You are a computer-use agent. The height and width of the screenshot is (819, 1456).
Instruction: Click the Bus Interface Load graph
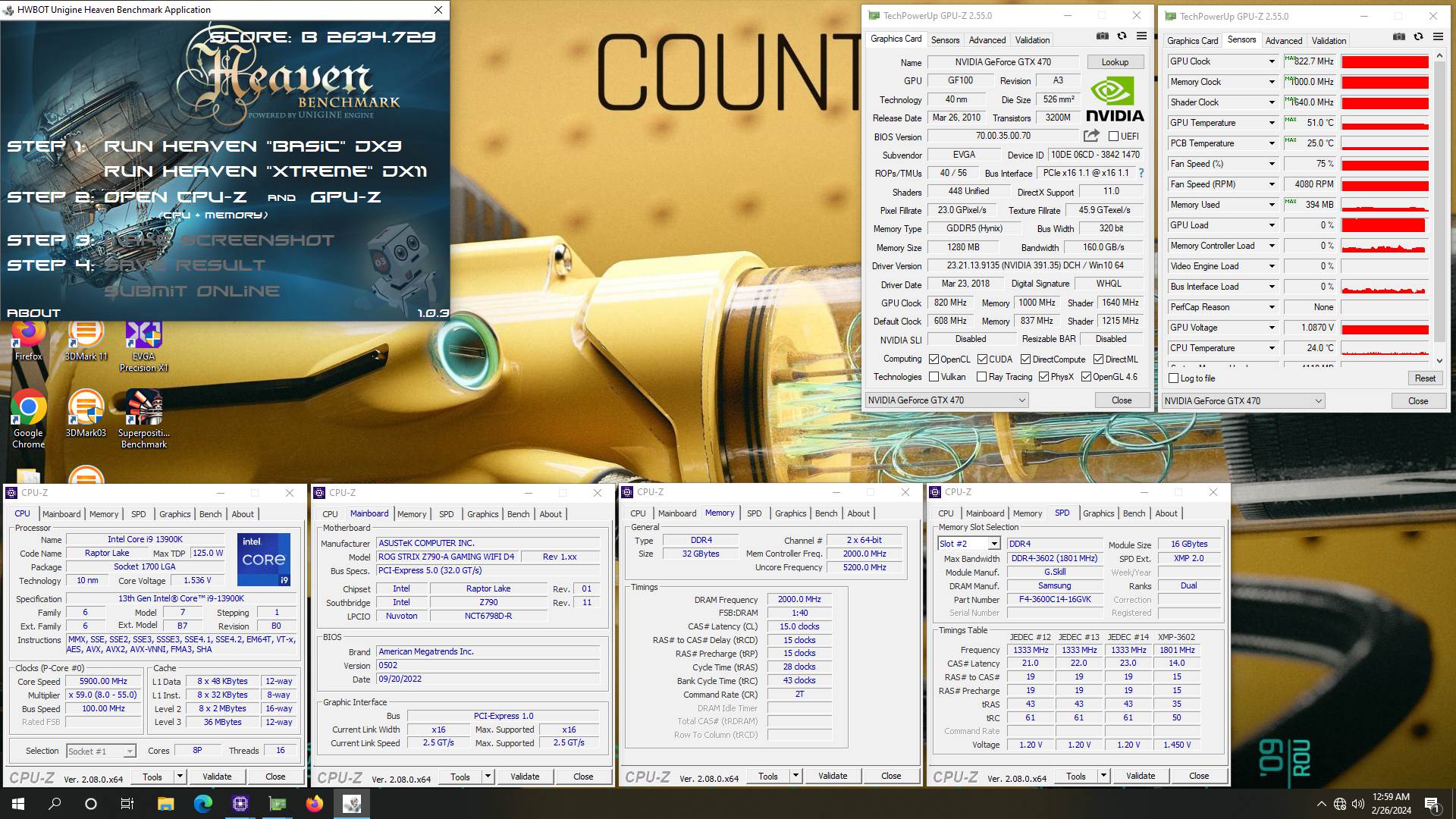(1385, 287)
